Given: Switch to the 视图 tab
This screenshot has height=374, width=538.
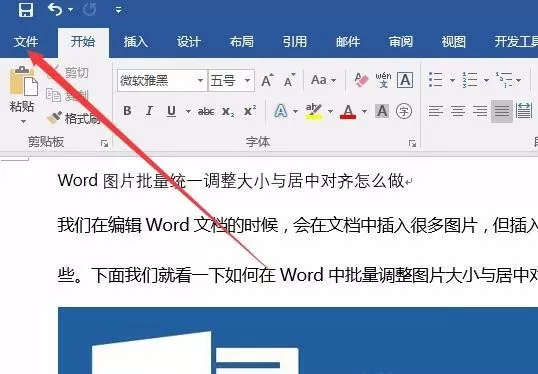Looking at the screenshot, I should point(454,42).
